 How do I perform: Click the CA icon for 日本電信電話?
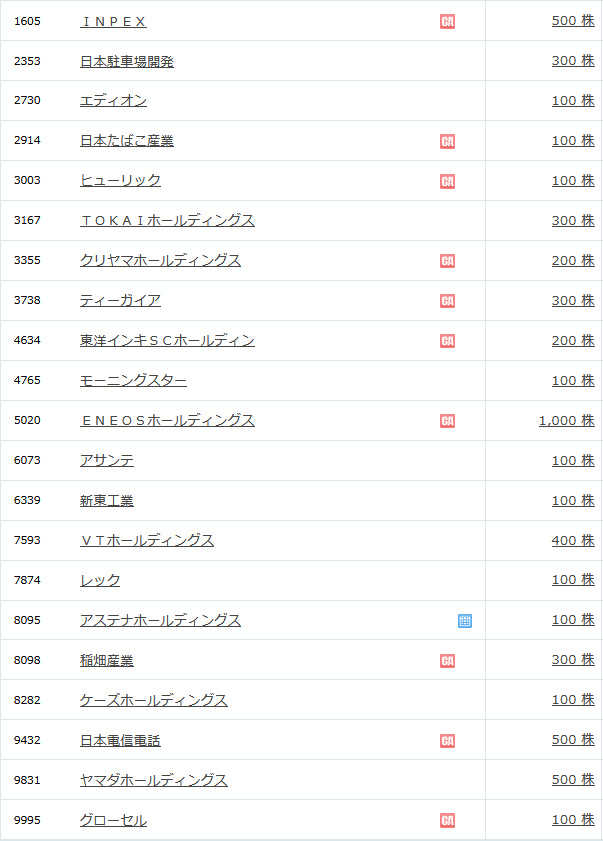[447, 741]
